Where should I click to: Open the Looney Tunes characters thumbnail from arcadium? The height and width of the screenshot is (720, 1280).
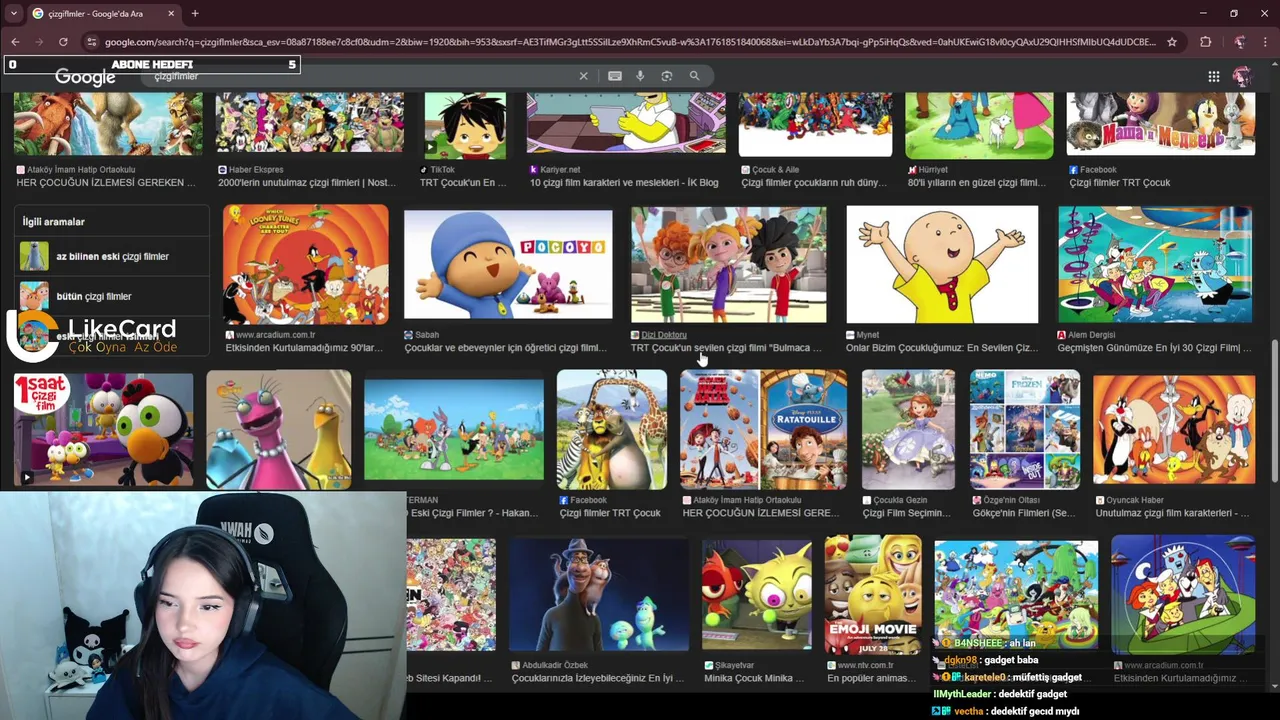306,264
